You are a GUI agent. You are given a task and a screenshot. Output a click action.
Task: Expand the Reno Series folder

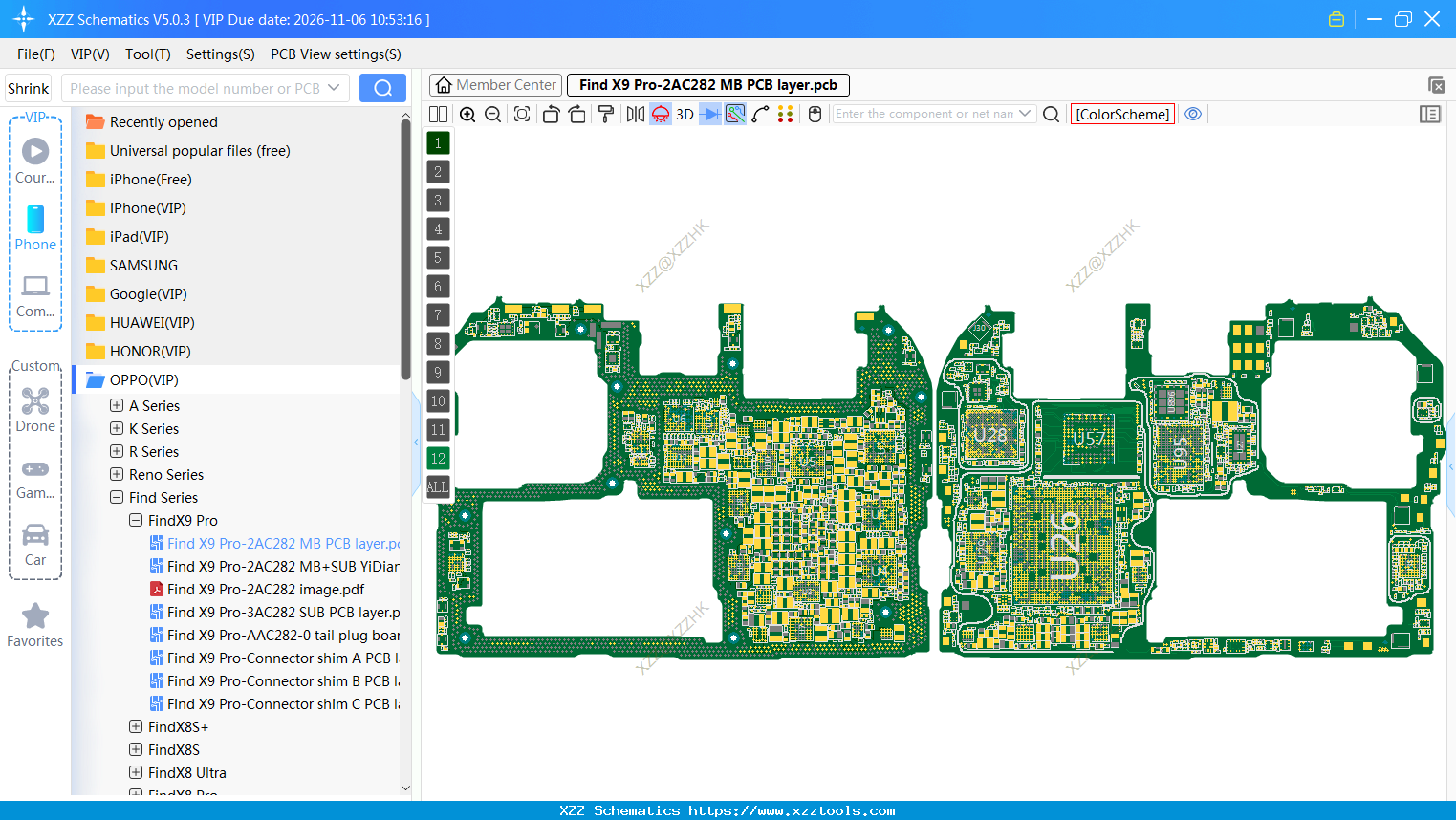pyautogui.click(x=117, y=474)
